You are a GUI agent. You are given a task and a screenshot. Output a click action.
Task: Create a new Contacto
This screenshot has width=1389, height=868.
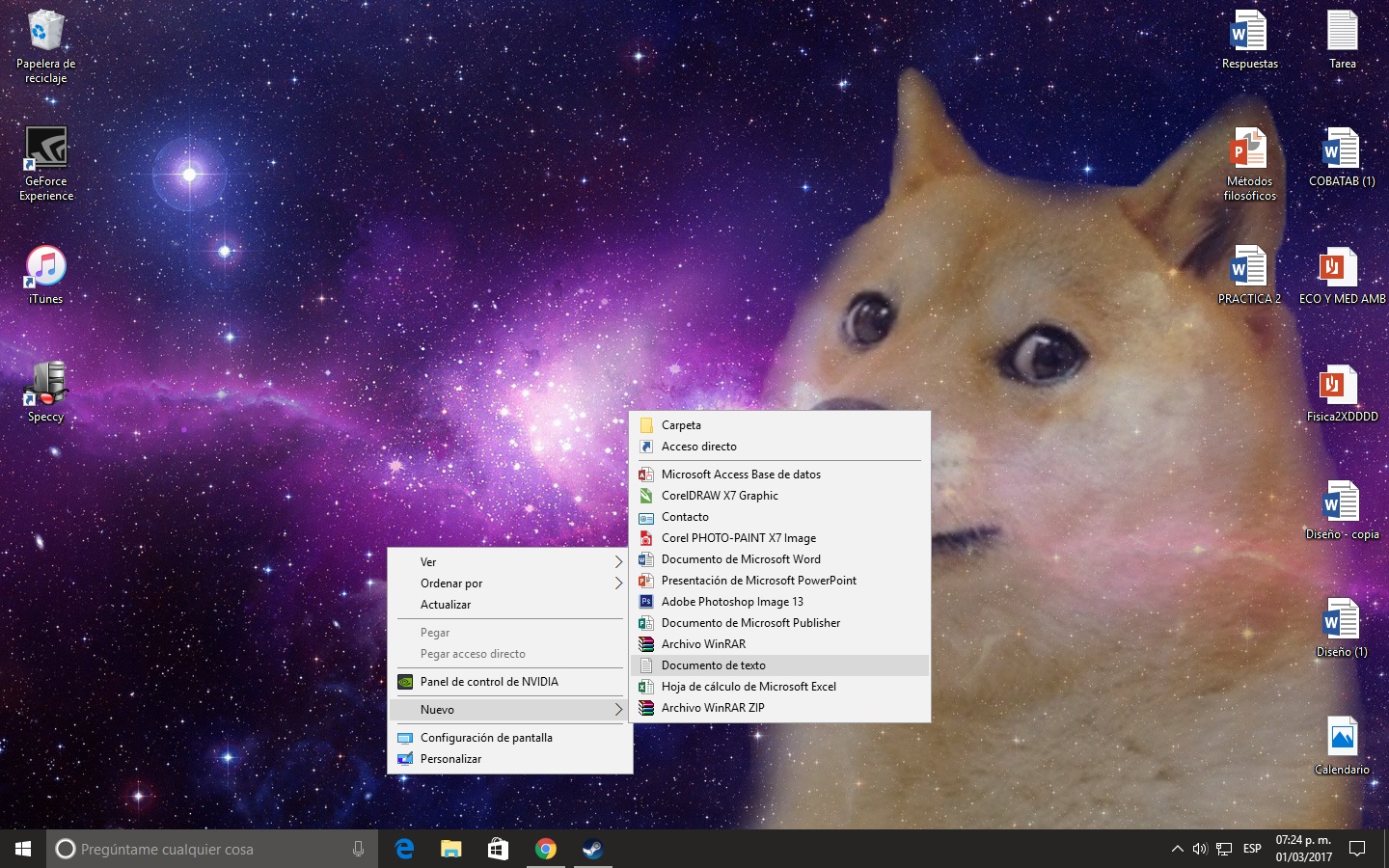779,517
